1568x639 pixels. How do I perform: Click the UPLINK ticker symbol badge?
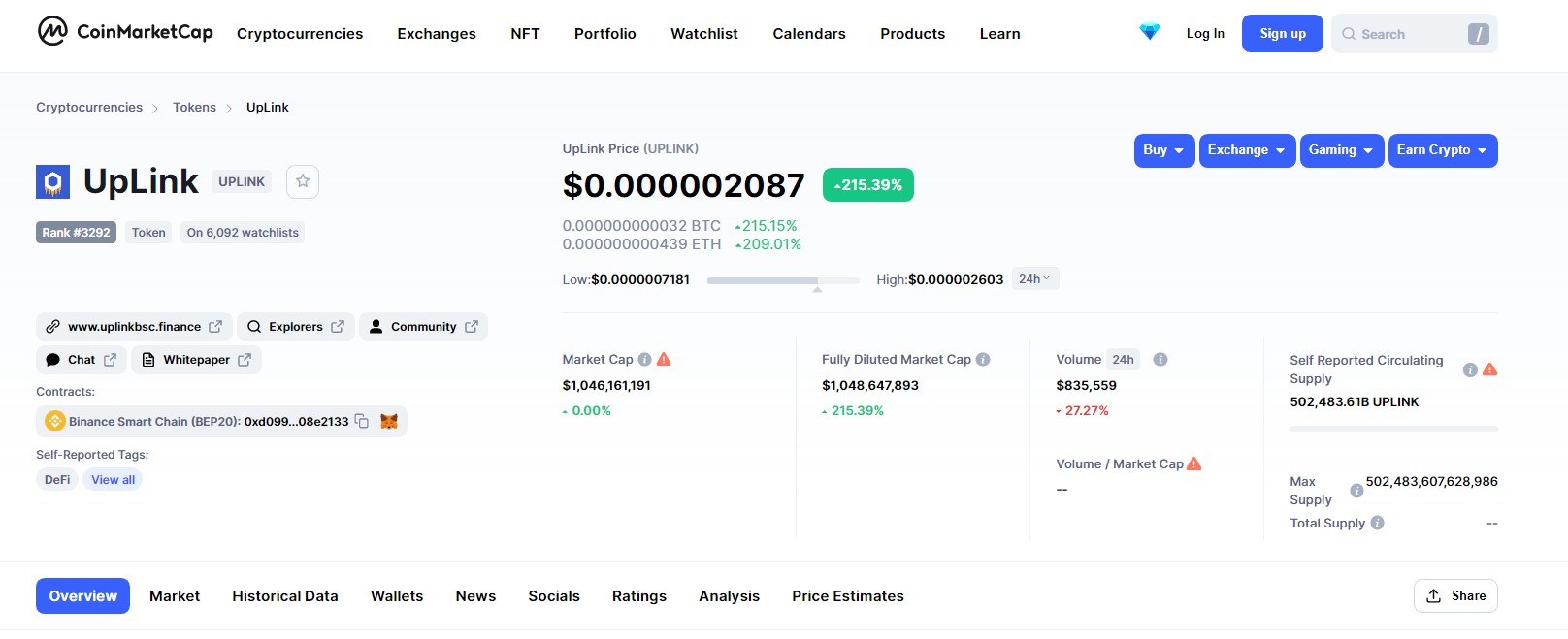click(242, 181)
